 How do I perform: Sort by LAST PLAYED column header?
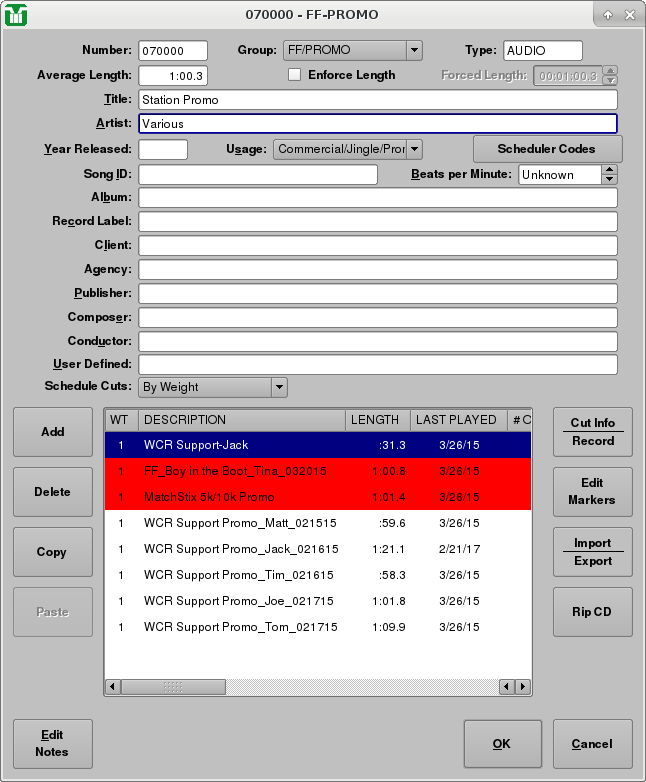pos(456,420)
